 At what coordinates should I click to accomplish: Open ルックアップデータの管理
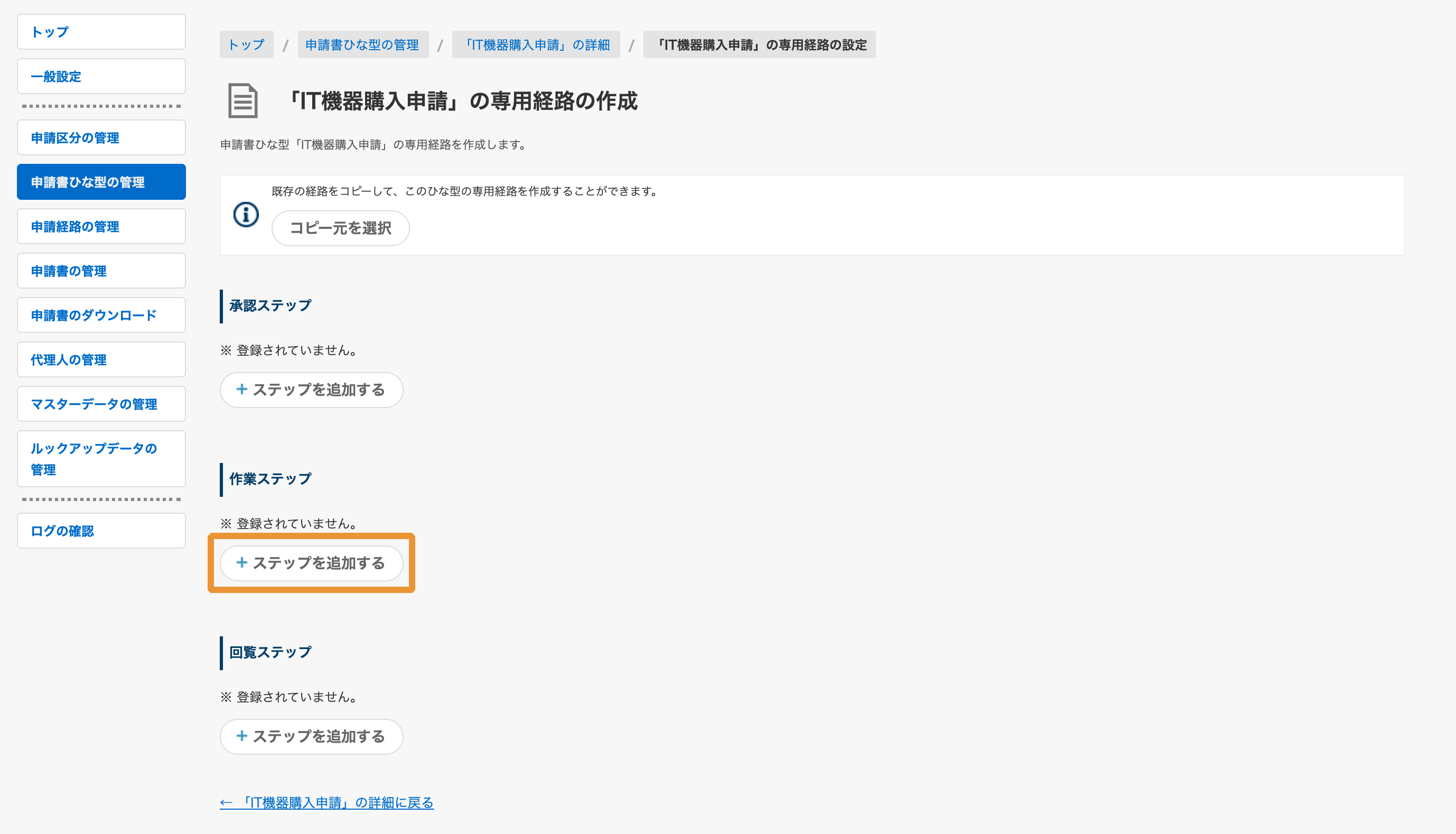tap(101, 459)
